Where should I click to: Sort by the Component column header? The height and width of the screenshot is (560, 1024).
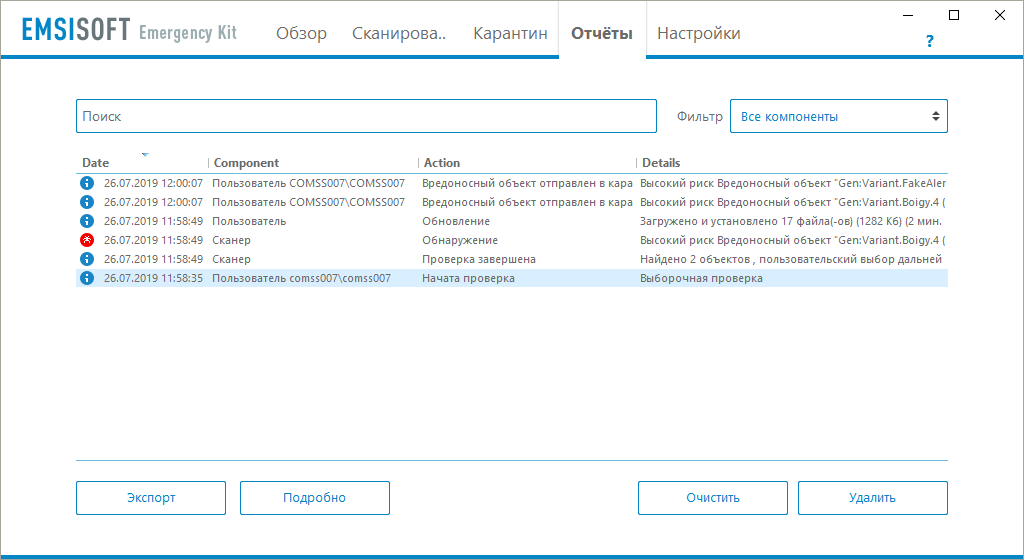pos(246,163)
